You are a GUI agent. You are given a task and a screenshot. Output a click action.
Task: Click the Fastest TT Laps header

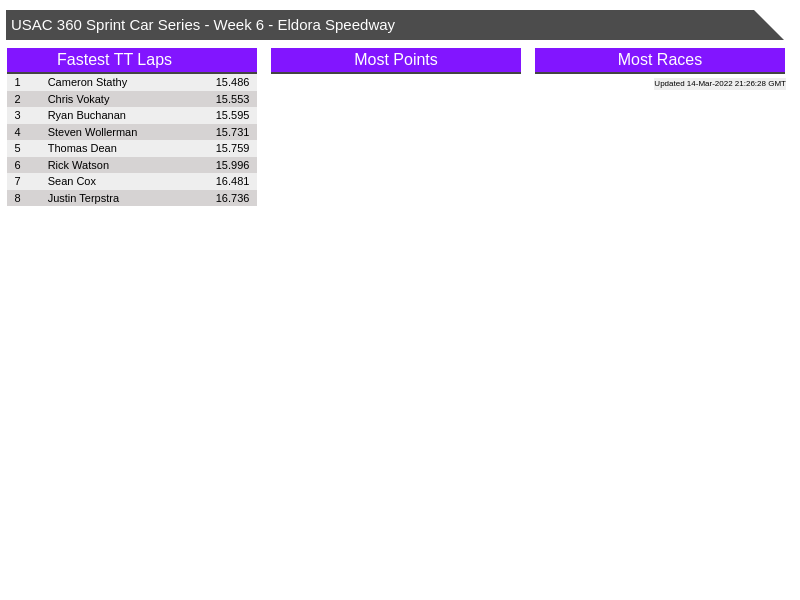pos(114,60)
